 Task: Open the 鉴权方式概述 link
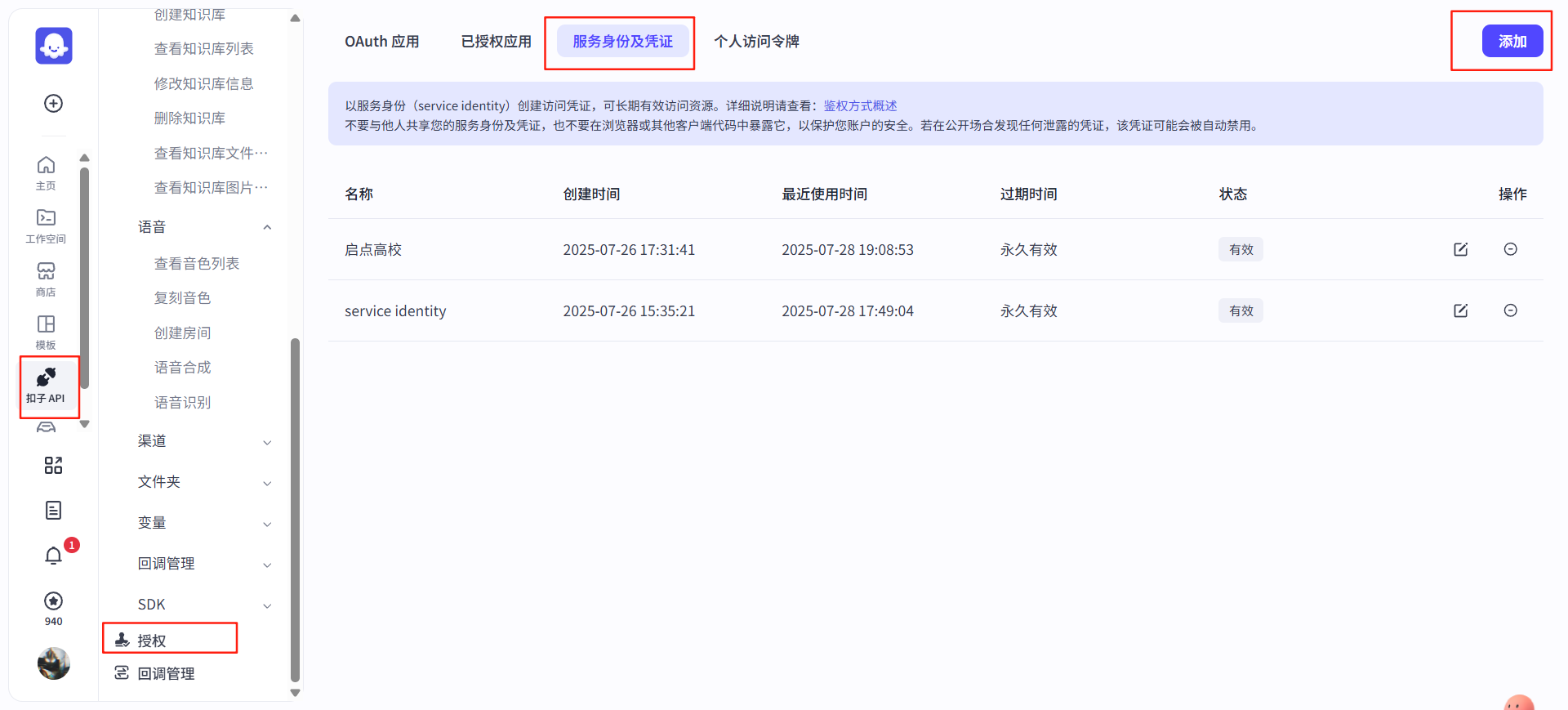coord(860,106)
